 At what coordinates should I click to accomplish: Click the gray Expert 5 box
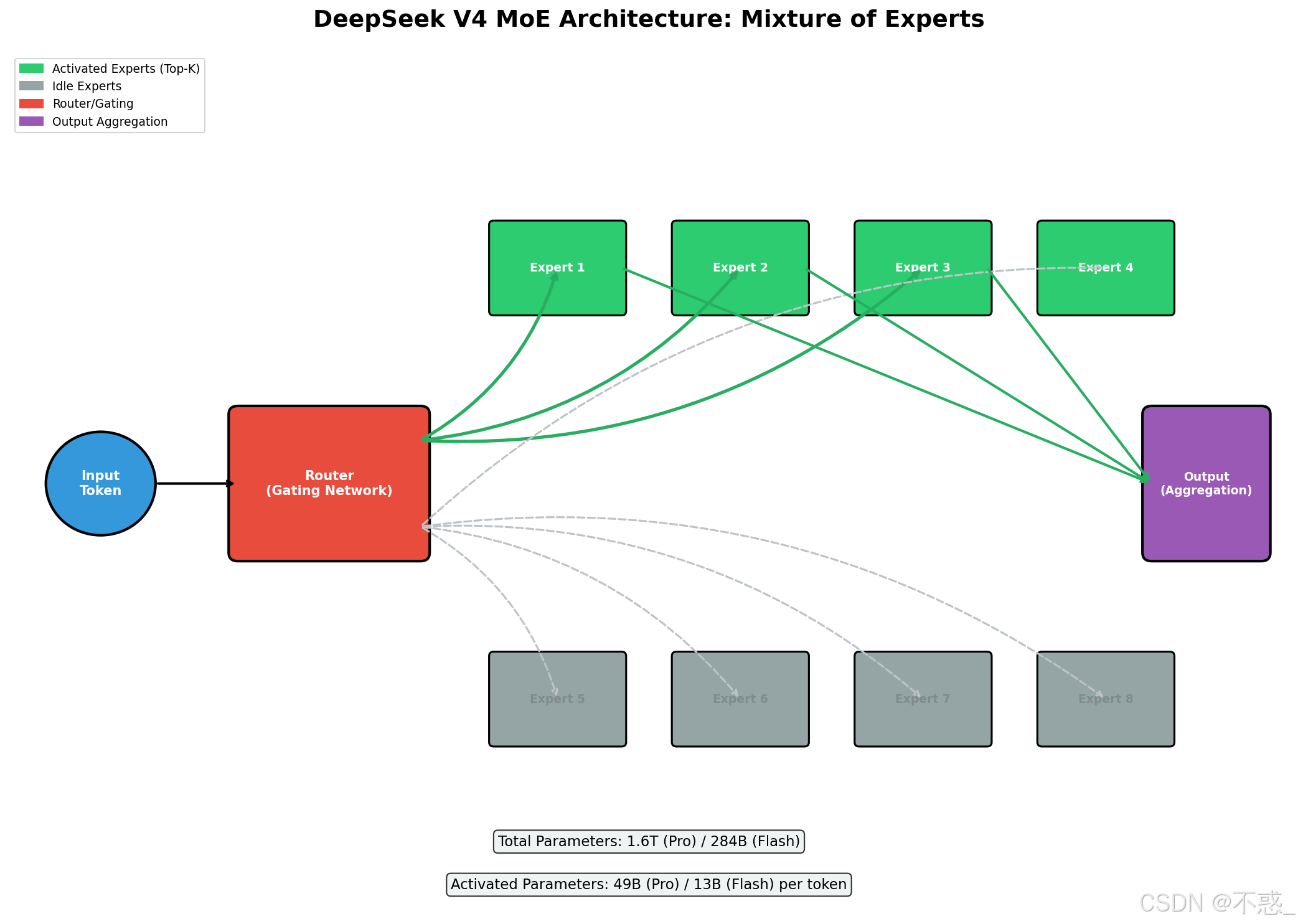pos(558,699)
